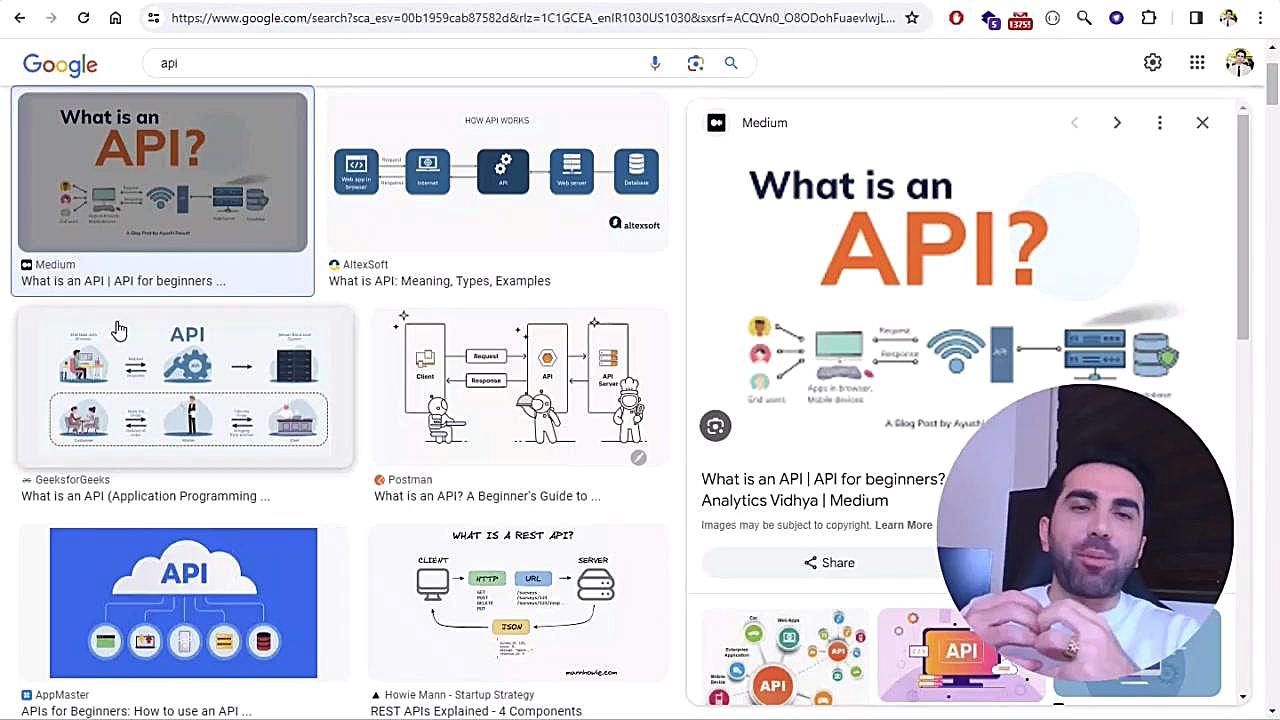
Task: Toggle the browser side panel
Action: [1196, 18]
